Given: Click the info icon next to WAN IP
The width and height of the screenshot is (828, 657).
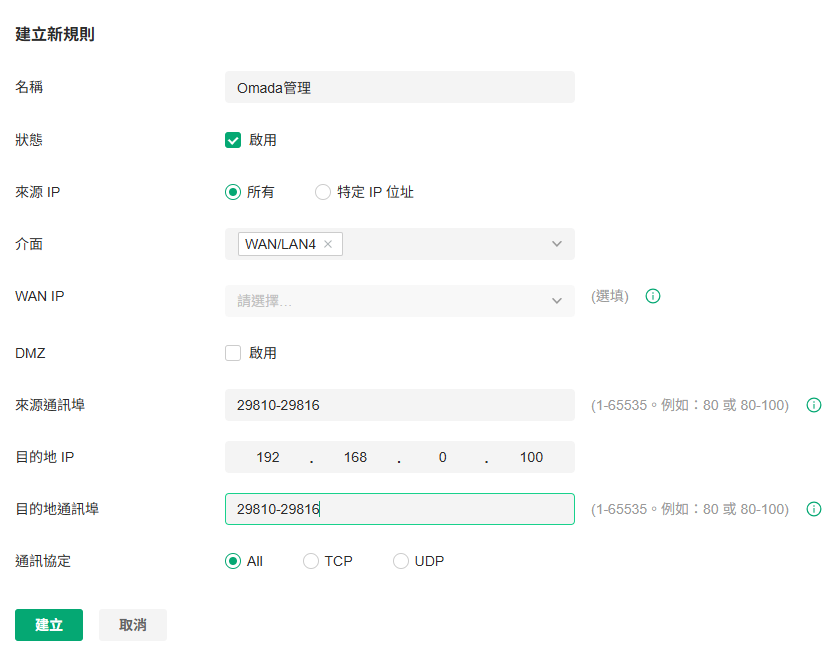Looking at the screenshot, I should [653, 296].
